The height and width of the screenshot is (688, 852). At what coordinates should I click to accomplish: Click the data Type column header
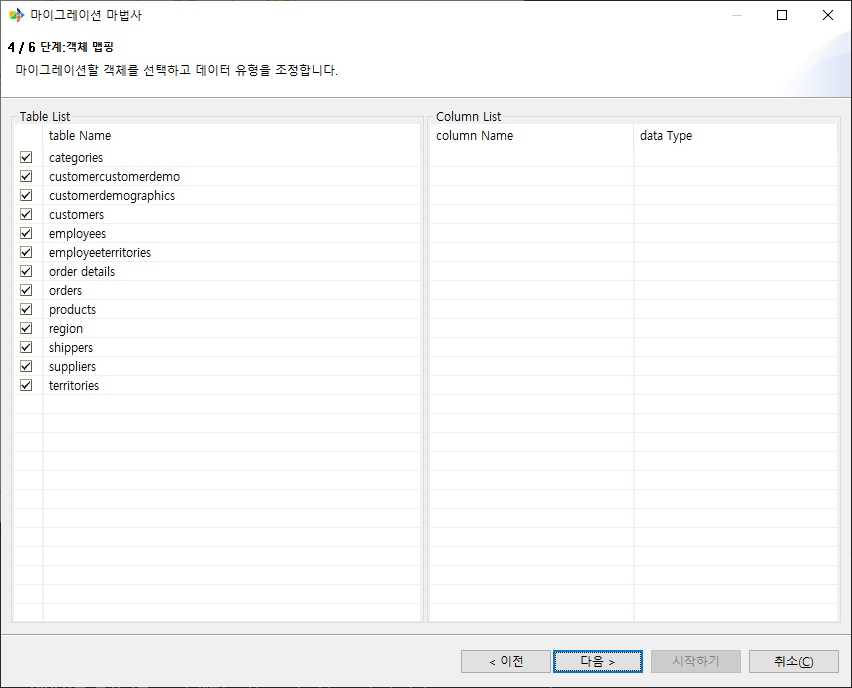(666, 136)
